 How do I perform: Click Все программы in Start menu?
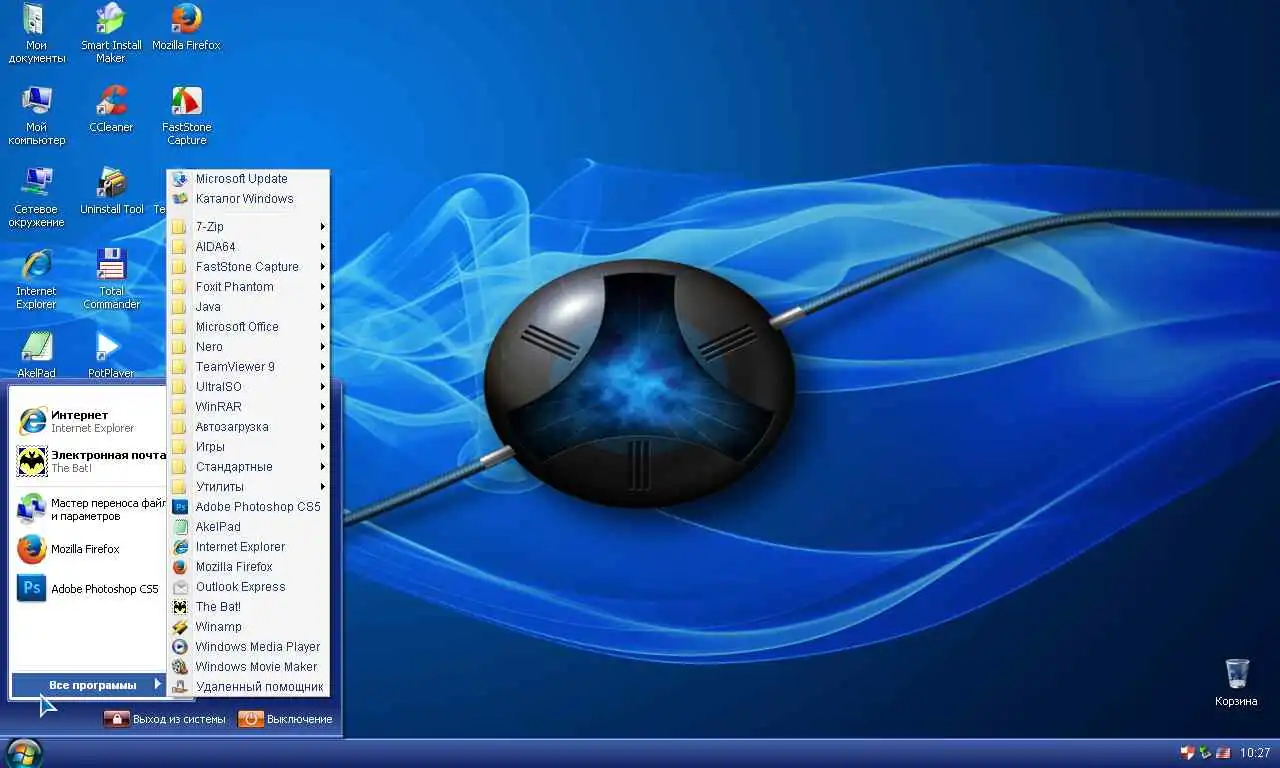click(88, 685)
